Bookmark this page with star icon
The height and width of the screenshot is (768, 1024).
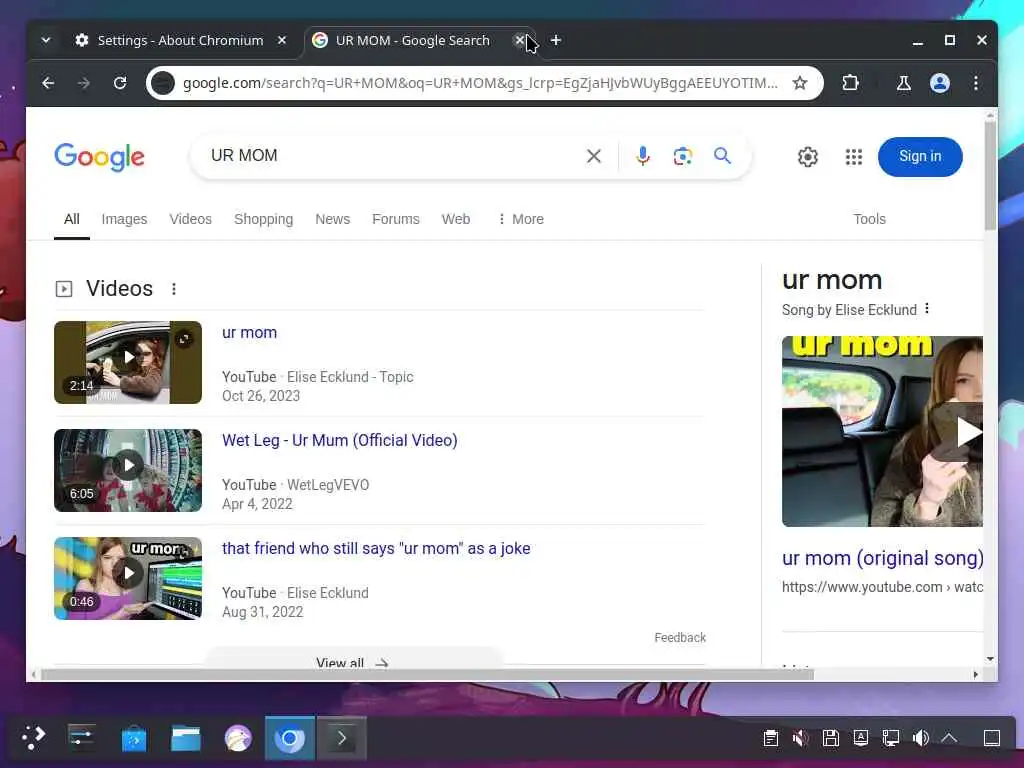click(799, 83)
